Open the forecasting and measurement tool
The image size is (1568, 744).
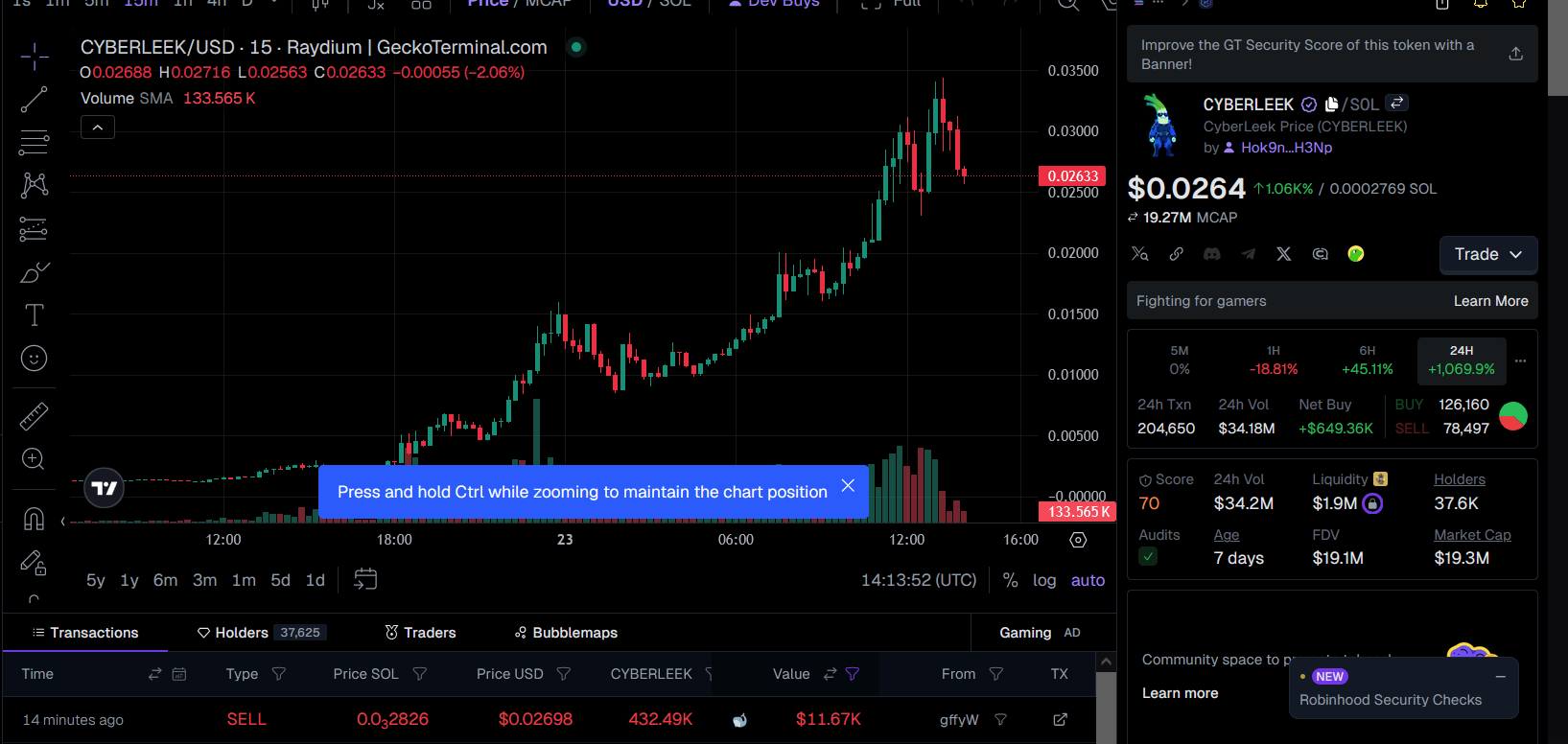coord(35,229)
